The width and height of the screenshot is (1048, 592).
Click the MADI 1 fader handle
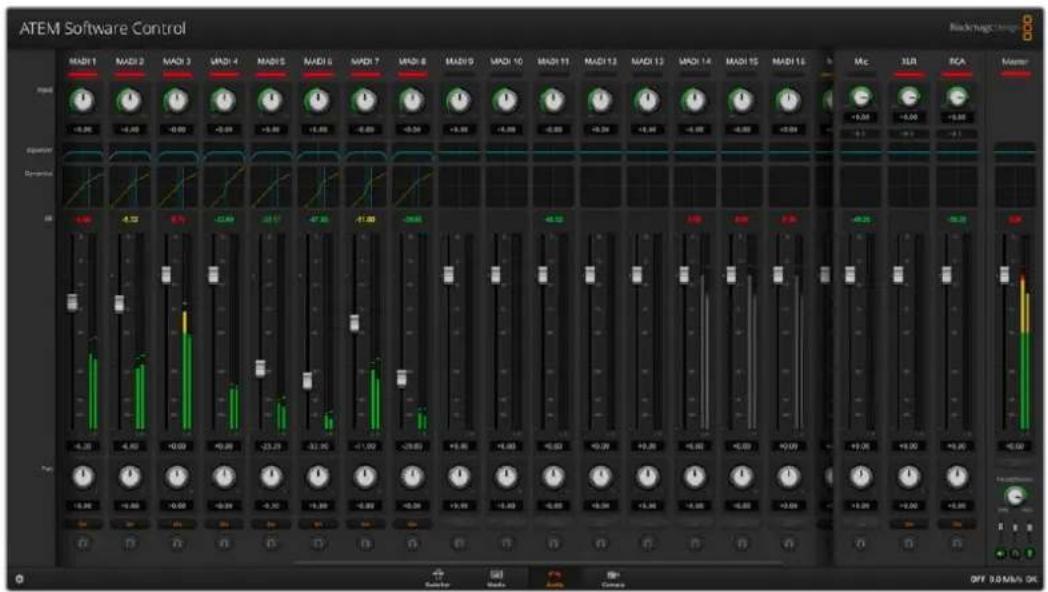click(x=72, y=302)
